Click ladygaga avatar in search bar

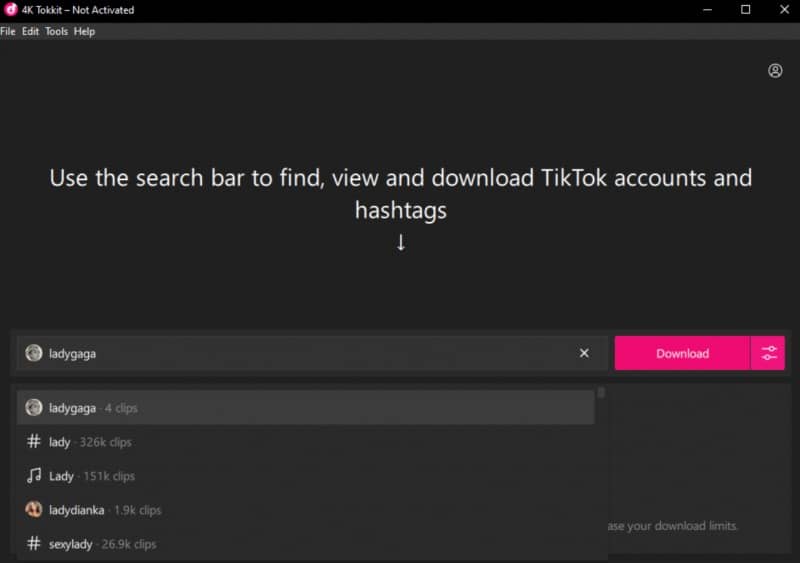click(34, 353)
